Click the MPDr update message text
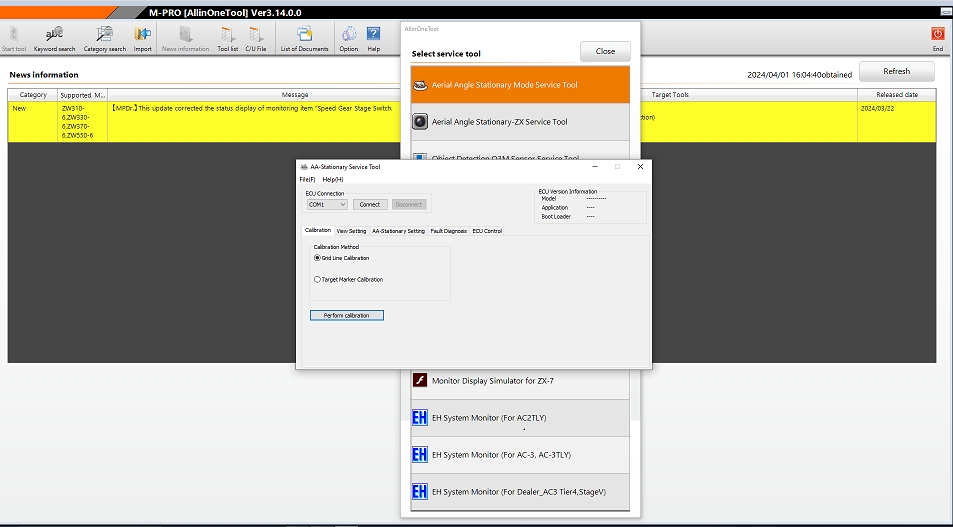This screenshot has height=527, width=953. [x=252, y=109]
